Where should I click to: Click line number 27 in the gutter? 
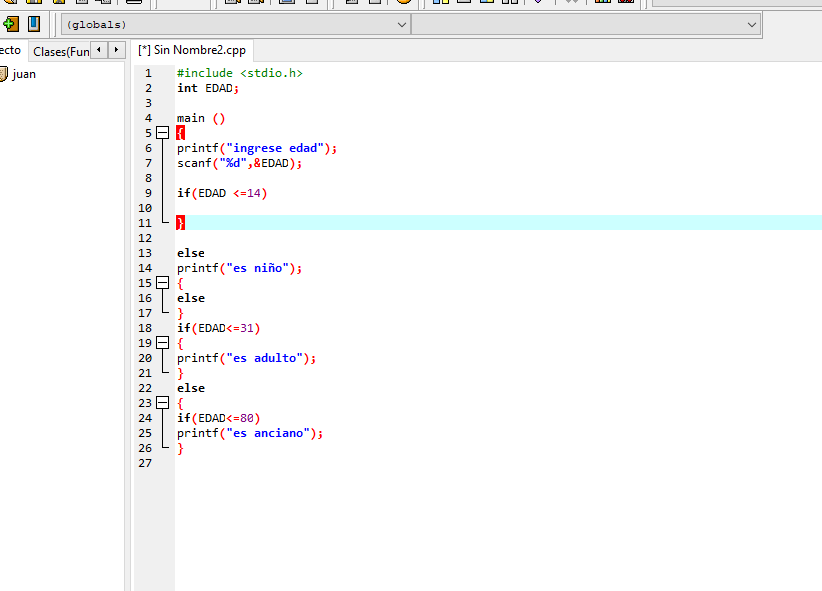click(145, 463)
